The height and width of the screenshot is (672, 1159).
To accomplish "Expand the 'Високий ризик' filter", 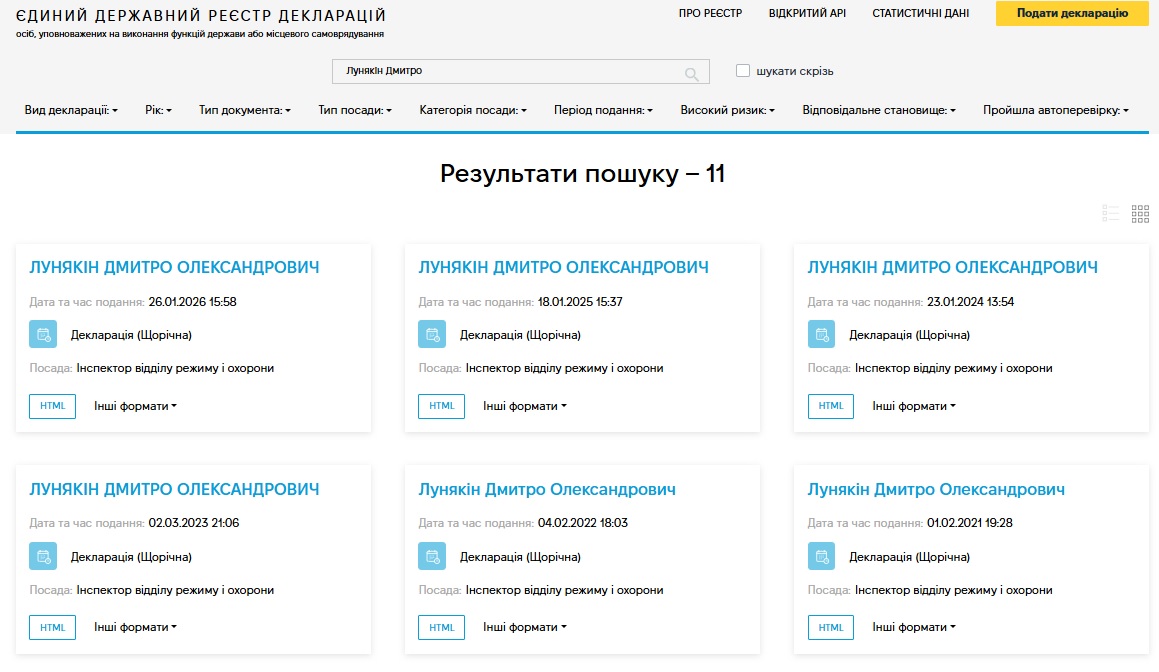I will (727, 110).
